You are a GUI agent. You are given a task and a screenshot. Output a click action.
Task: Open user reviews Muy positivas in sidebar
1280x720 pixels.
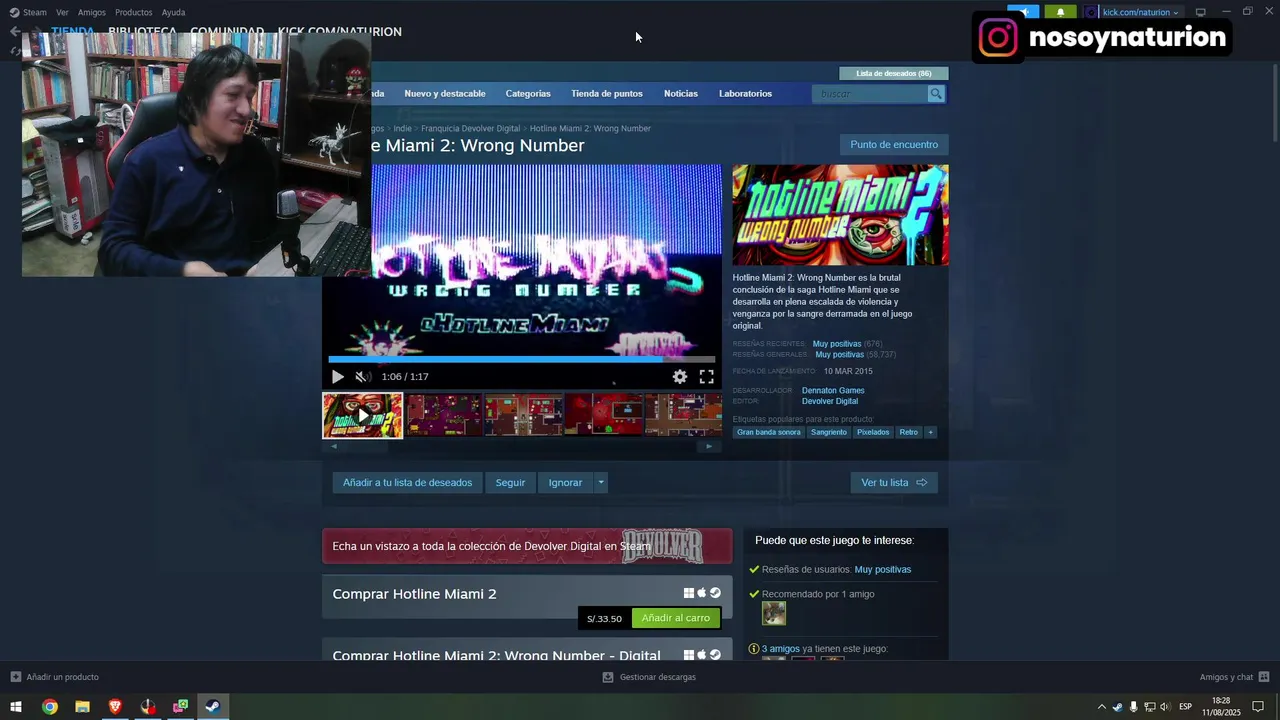tap(883, 569)
